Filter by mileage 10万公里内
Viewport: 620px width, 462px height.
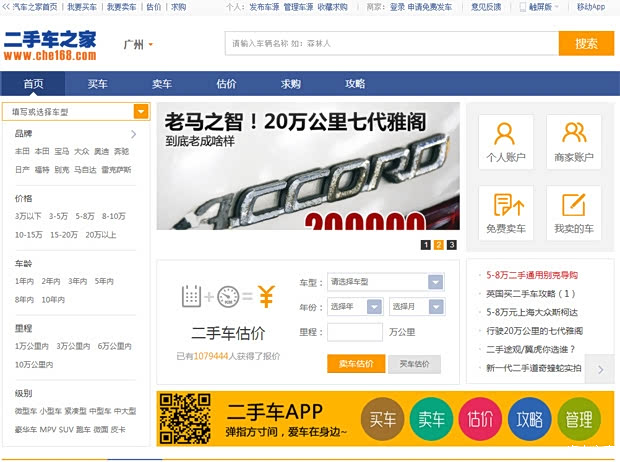pyautogui.click(x=34, y=364)
